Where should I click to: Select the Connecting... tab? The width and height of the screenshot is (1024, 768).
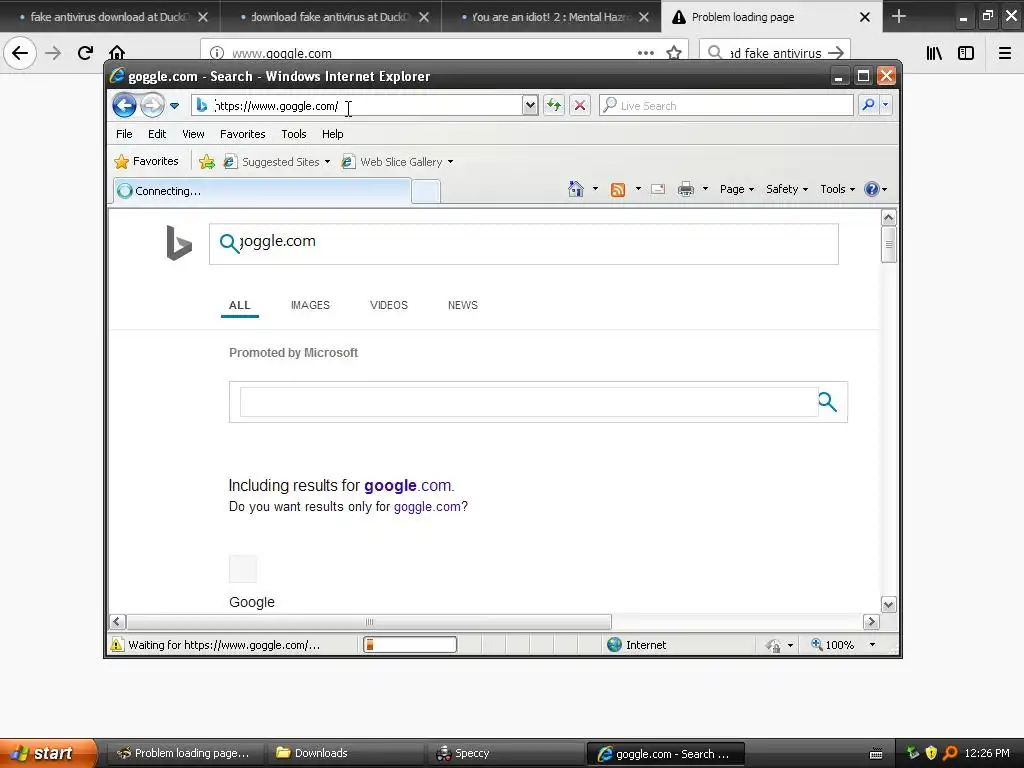[262, 191]
